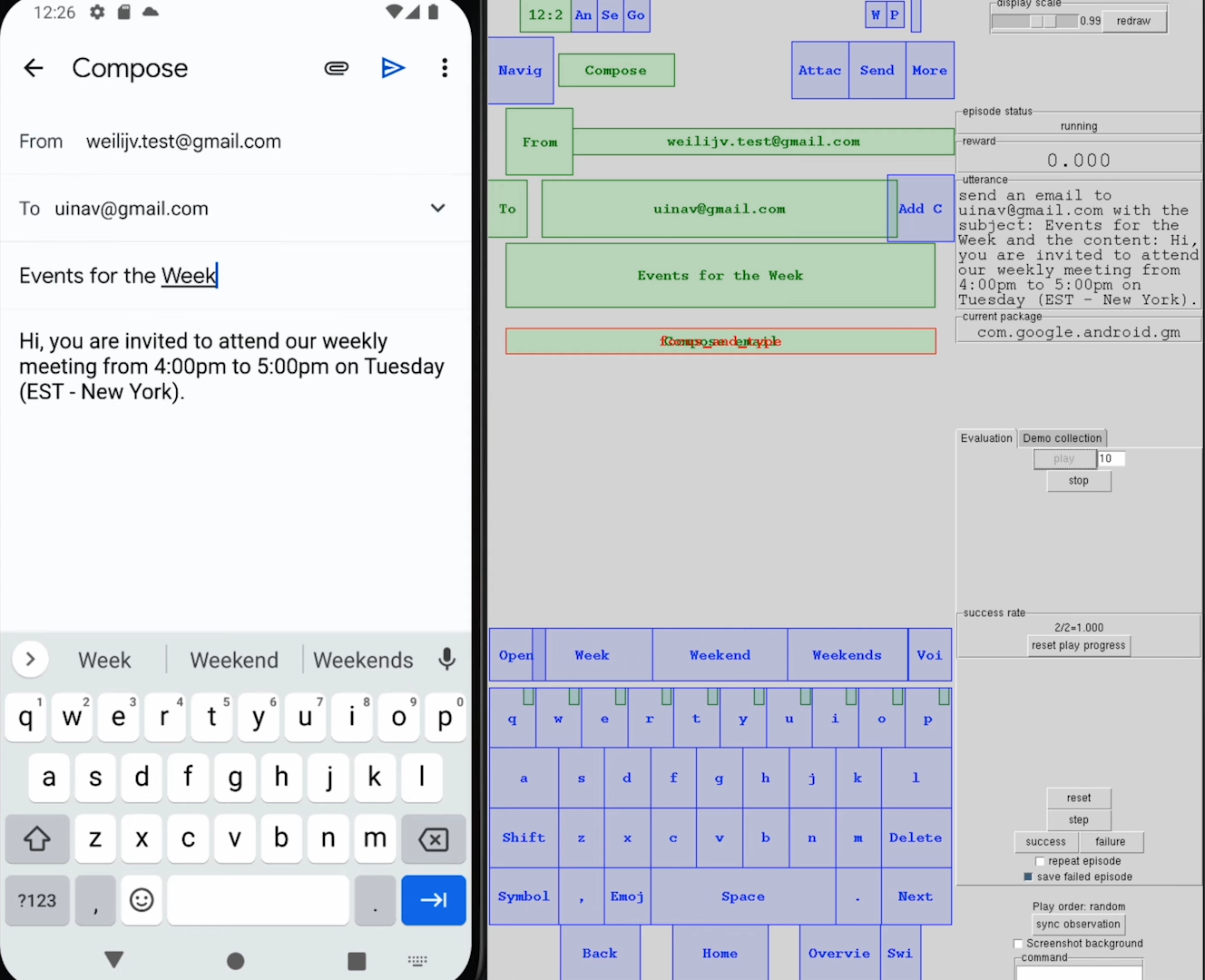
Task: Tap the 'q' key on phone keyboard
Action: tap(25, 717)
